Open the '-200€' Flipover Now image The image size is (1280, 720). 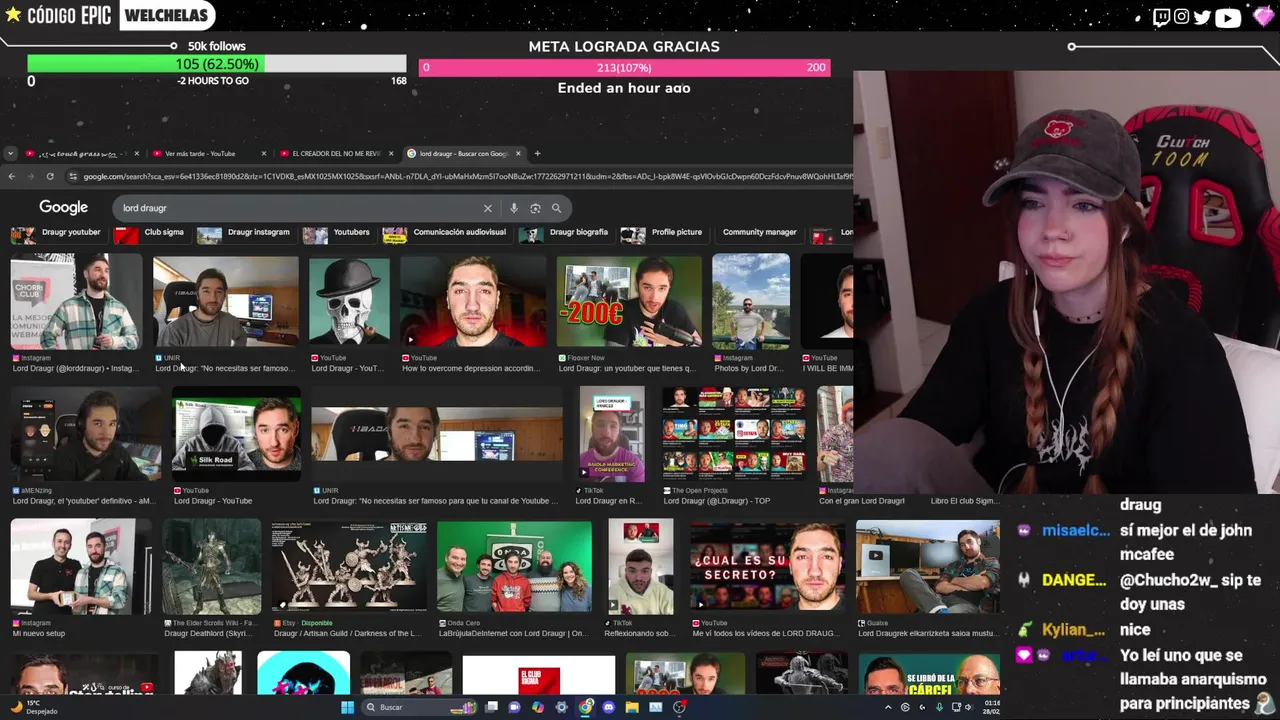629,301
